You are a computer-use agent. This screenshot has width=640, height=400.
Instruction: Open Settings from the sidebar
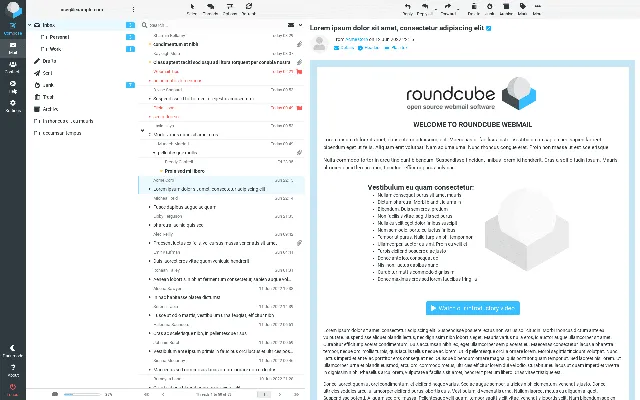[x=13, y=106]
